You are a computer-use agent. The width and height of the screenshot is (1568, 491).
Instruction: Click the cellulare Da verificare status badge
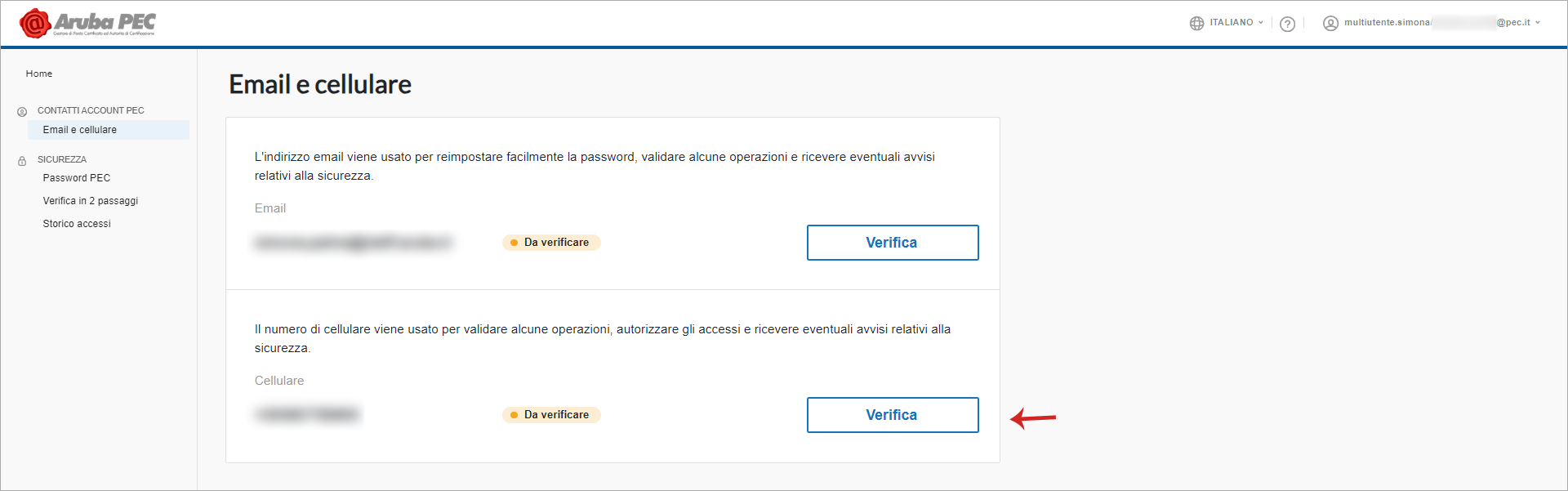click(x=551, y=415)
